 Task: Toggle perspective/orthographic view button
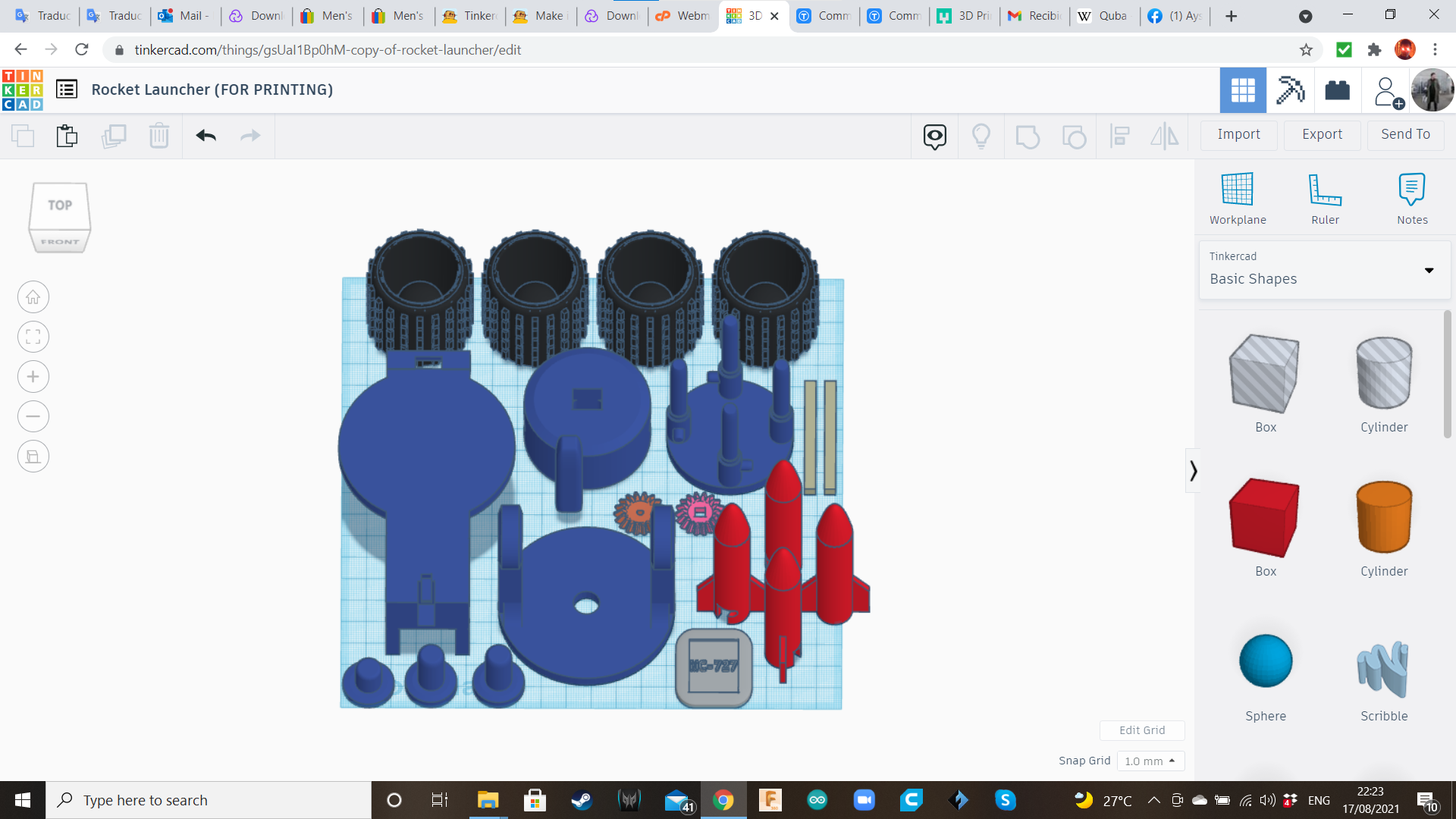(33, 457)
